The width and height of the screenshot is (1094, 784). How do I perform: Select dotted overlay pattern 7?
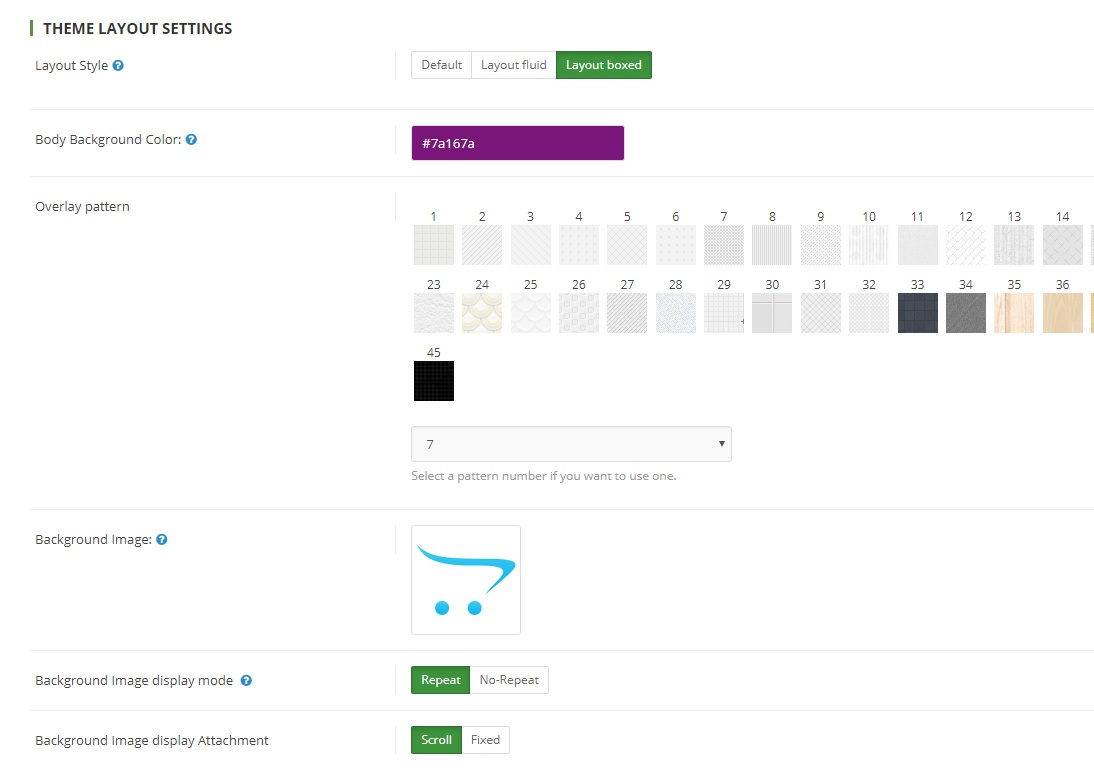coord(724,245)
